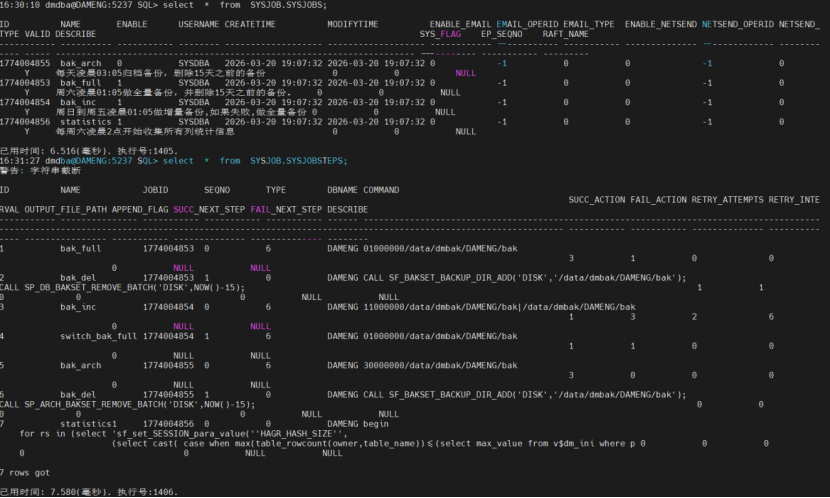Click the table_rowcount select cast line
Viewport: 830px width, 498px height.
[373, 444]
